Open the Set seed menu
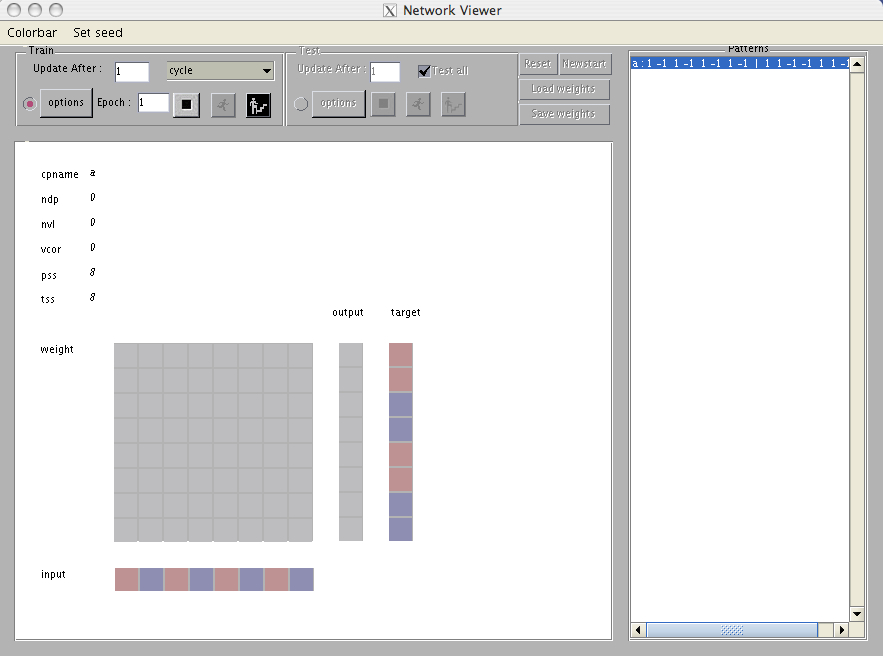This screenshot has height=656, width=883. coord(98,32)
